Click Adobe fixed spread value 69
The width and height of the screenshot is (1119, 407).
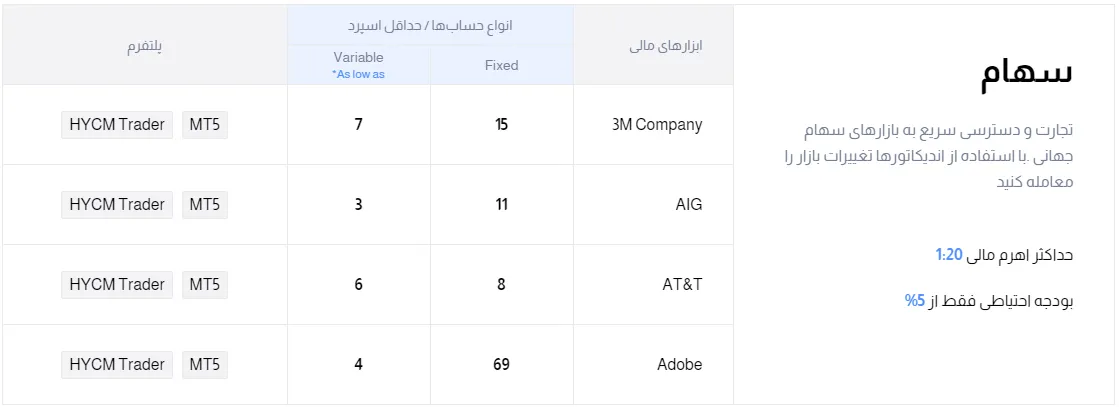[501, 365]
